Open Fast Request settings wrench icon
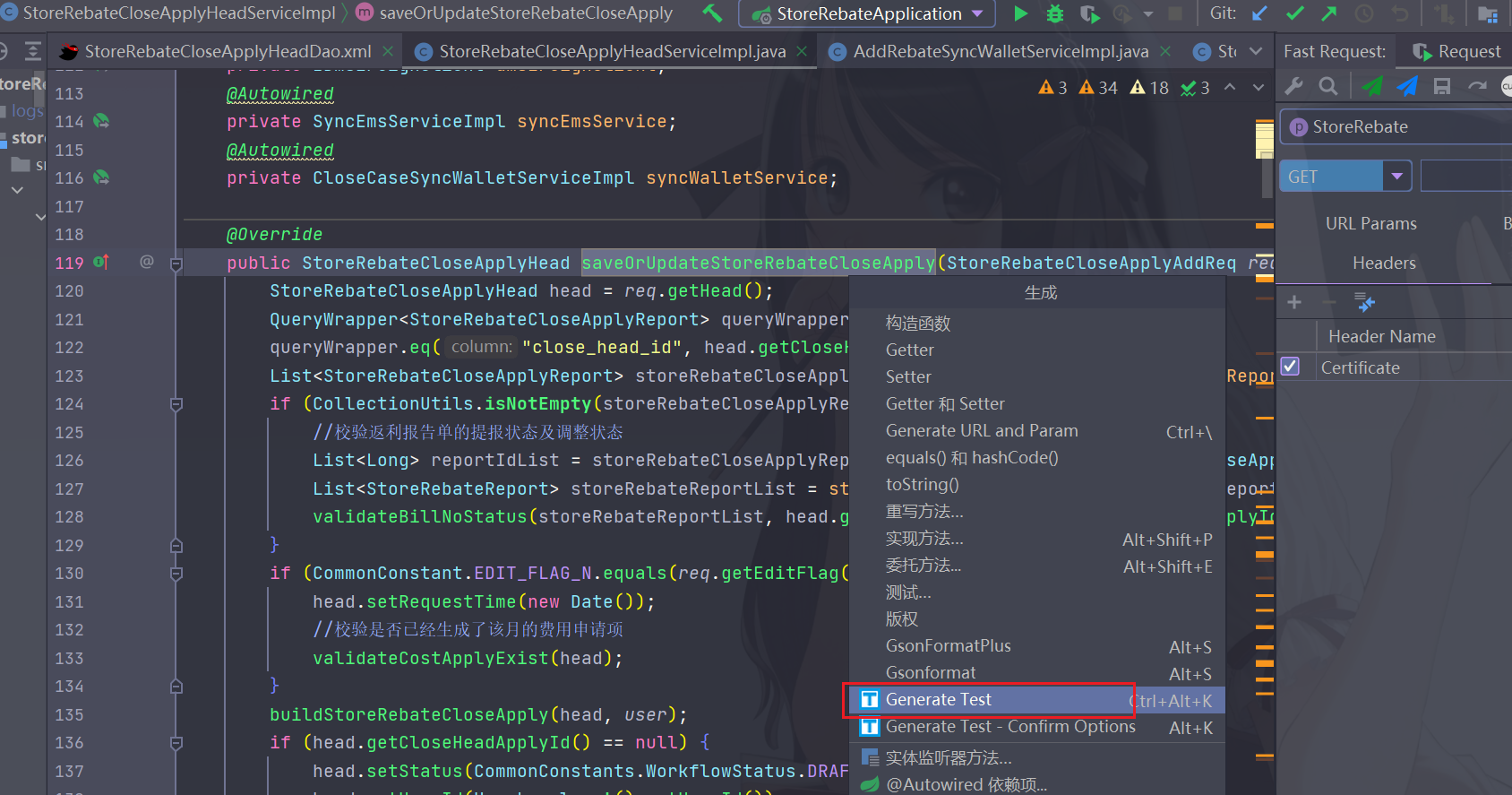Viewport: 1512px width, 795px height. (x=1293, y=86)
